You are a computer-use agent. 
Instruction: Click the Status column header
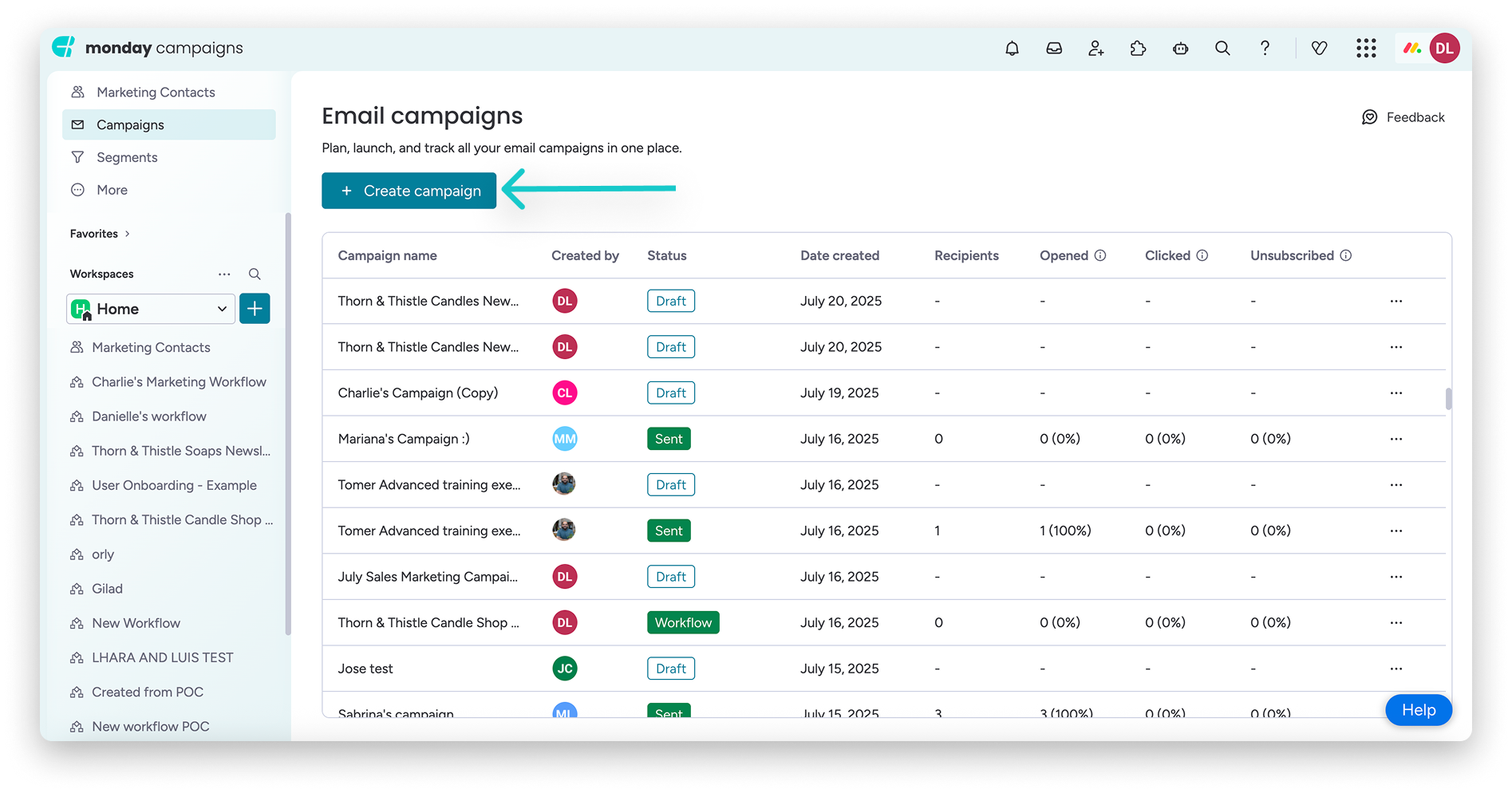[x=666, y=255]
